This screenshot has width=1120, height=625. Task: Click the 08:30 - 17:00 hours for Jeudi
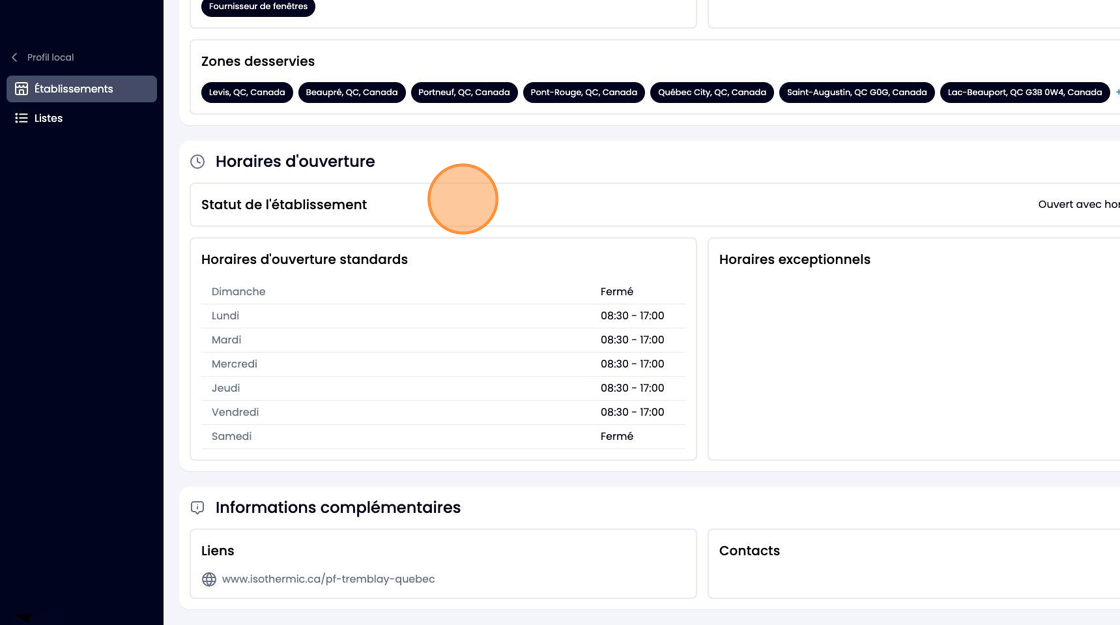coord(632,388)
